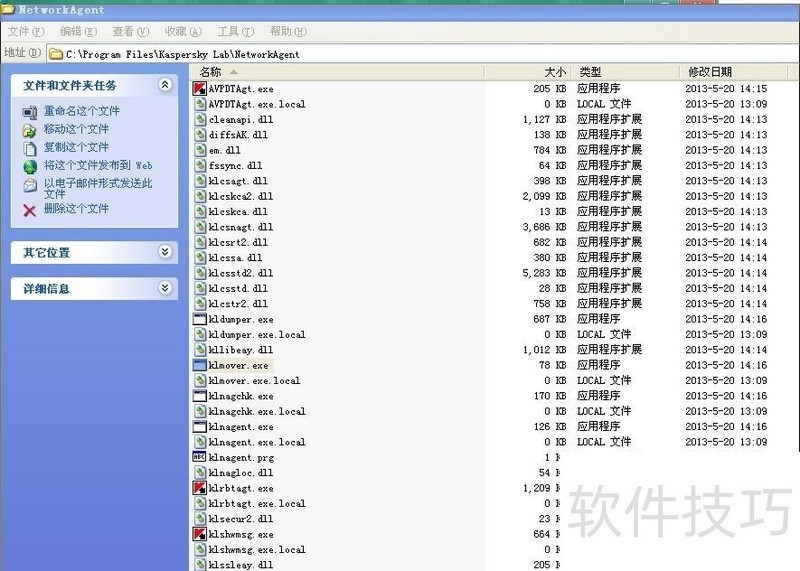Select the klmover.exe application icon

[x=200, y=365]
